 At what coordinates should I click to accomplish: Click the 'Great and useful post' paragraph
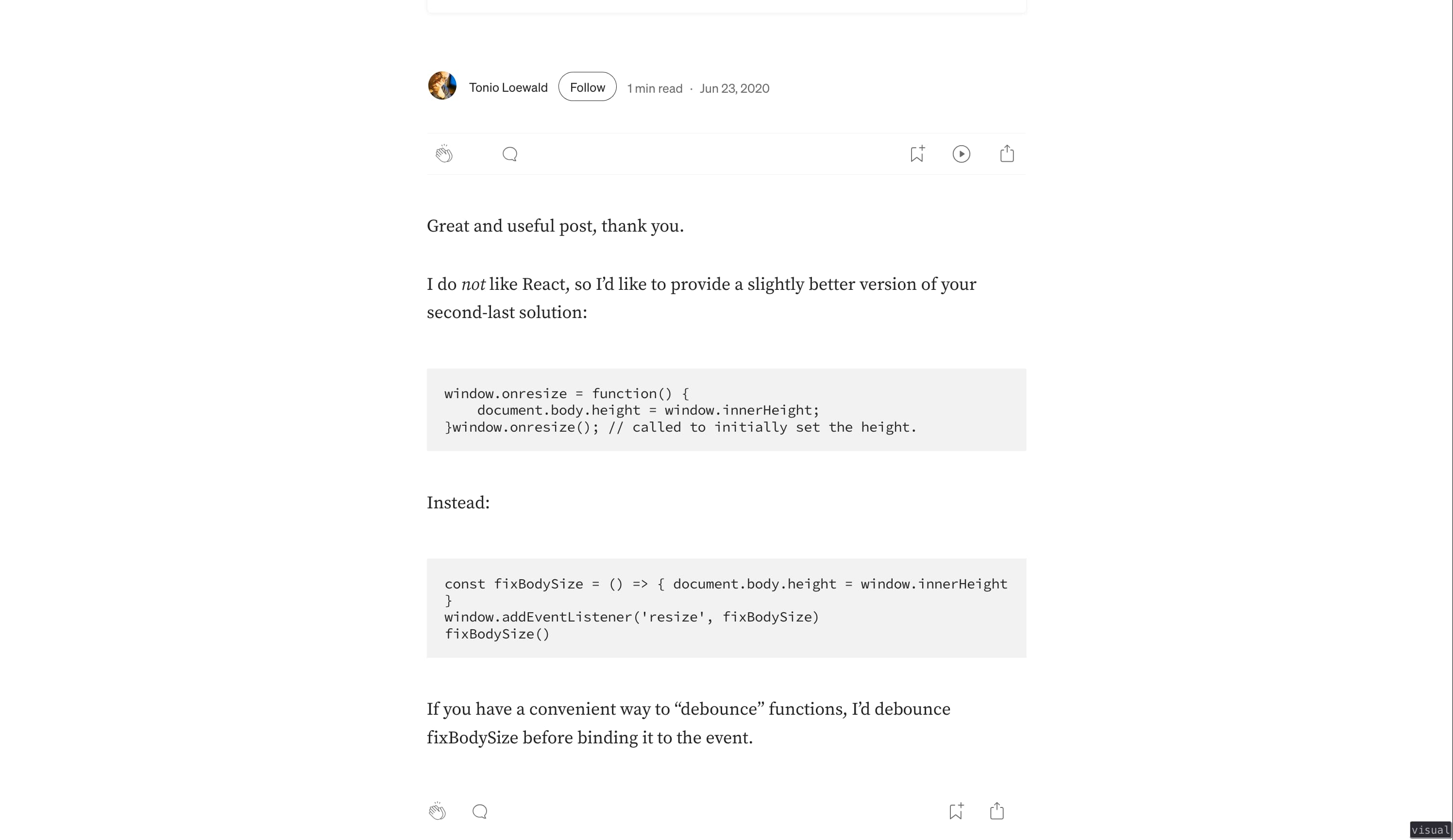click(555, 226)
